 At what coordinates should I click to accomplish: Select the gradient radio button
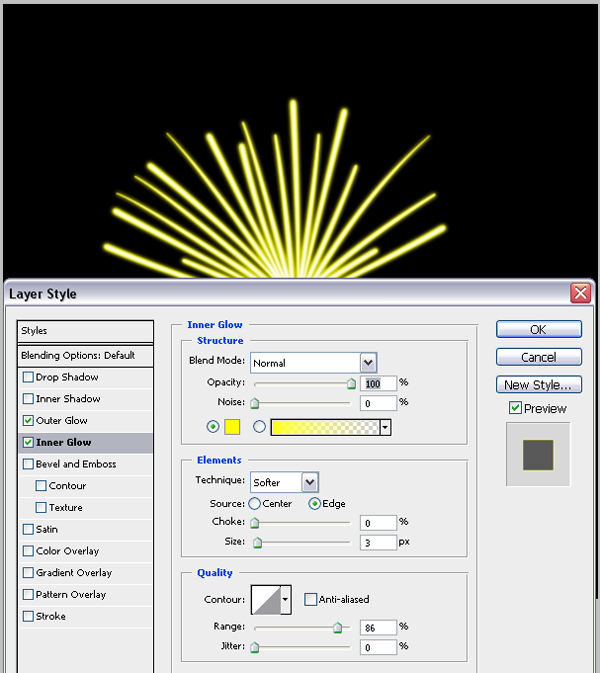click(x=259, y=427)
